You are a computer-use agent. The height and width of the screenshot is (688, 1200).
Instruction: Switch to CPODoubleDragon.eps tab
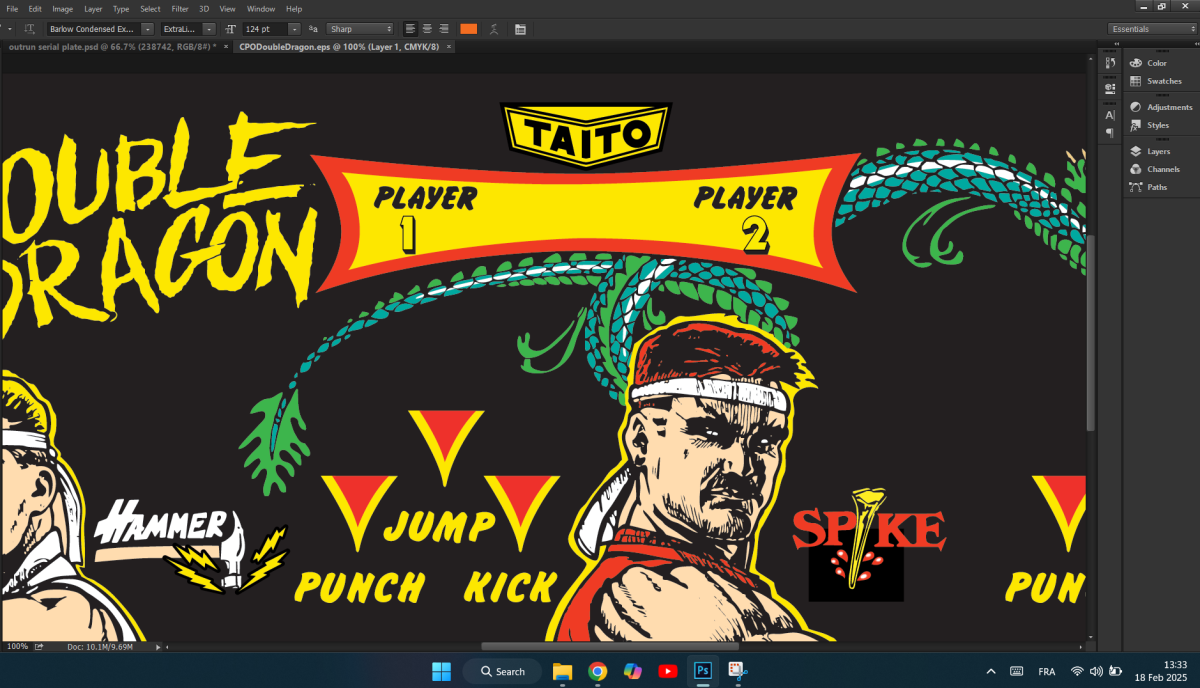(339, 47)
